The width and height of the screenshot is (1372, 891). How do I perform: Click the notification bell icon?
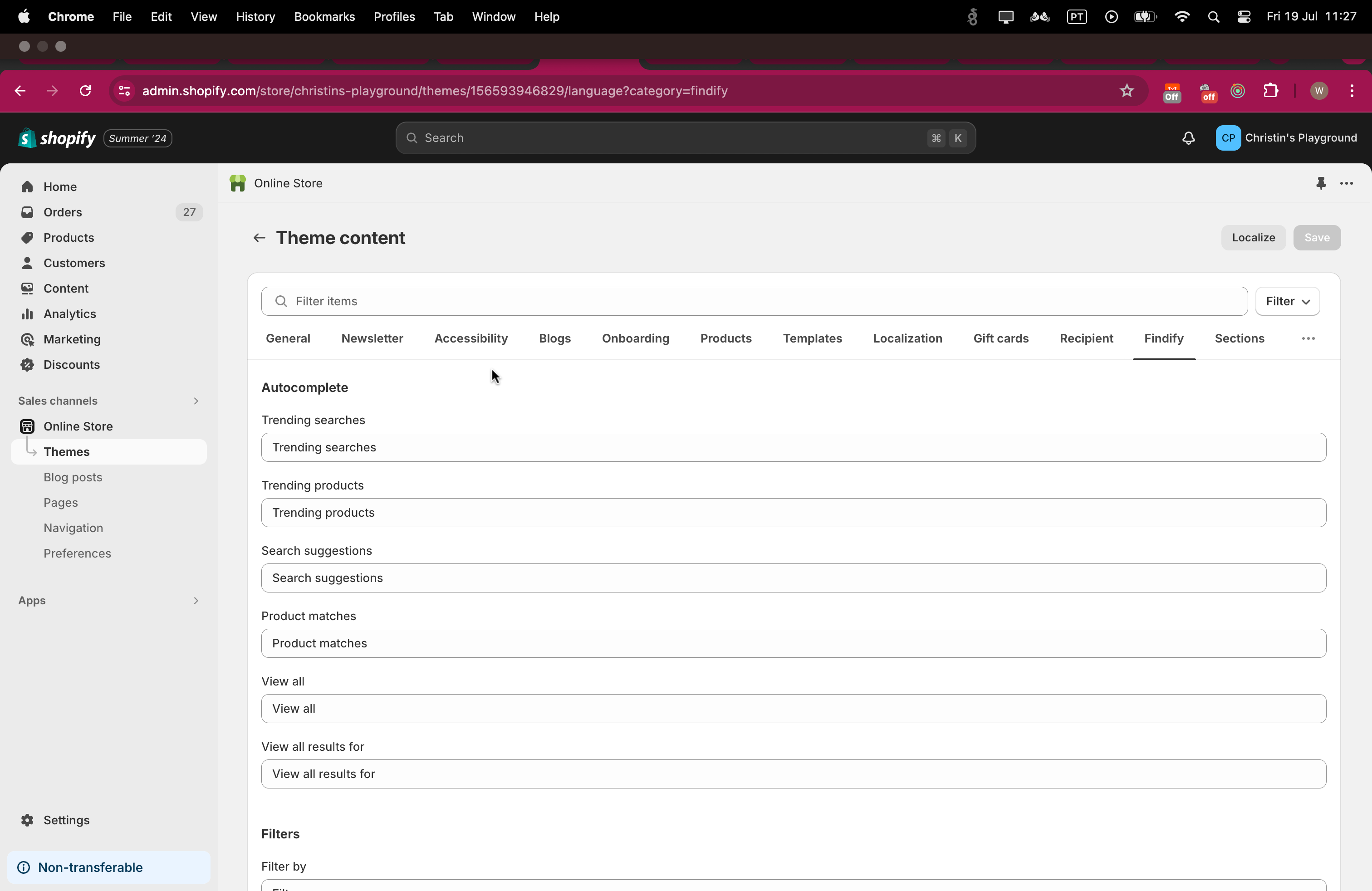[1188, 138]
